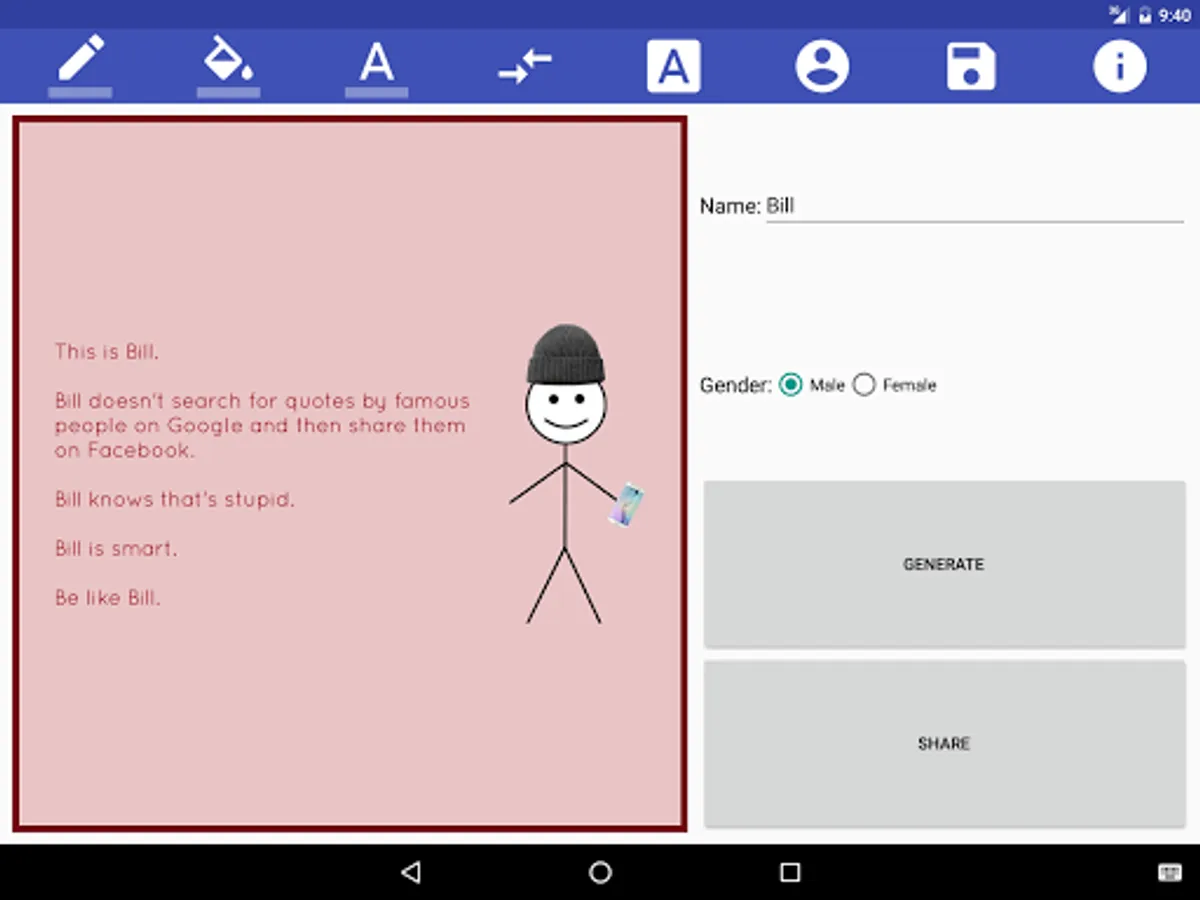Tap the Android back navigation button
The image size is (1200, 900).
(x=410, y=872)
